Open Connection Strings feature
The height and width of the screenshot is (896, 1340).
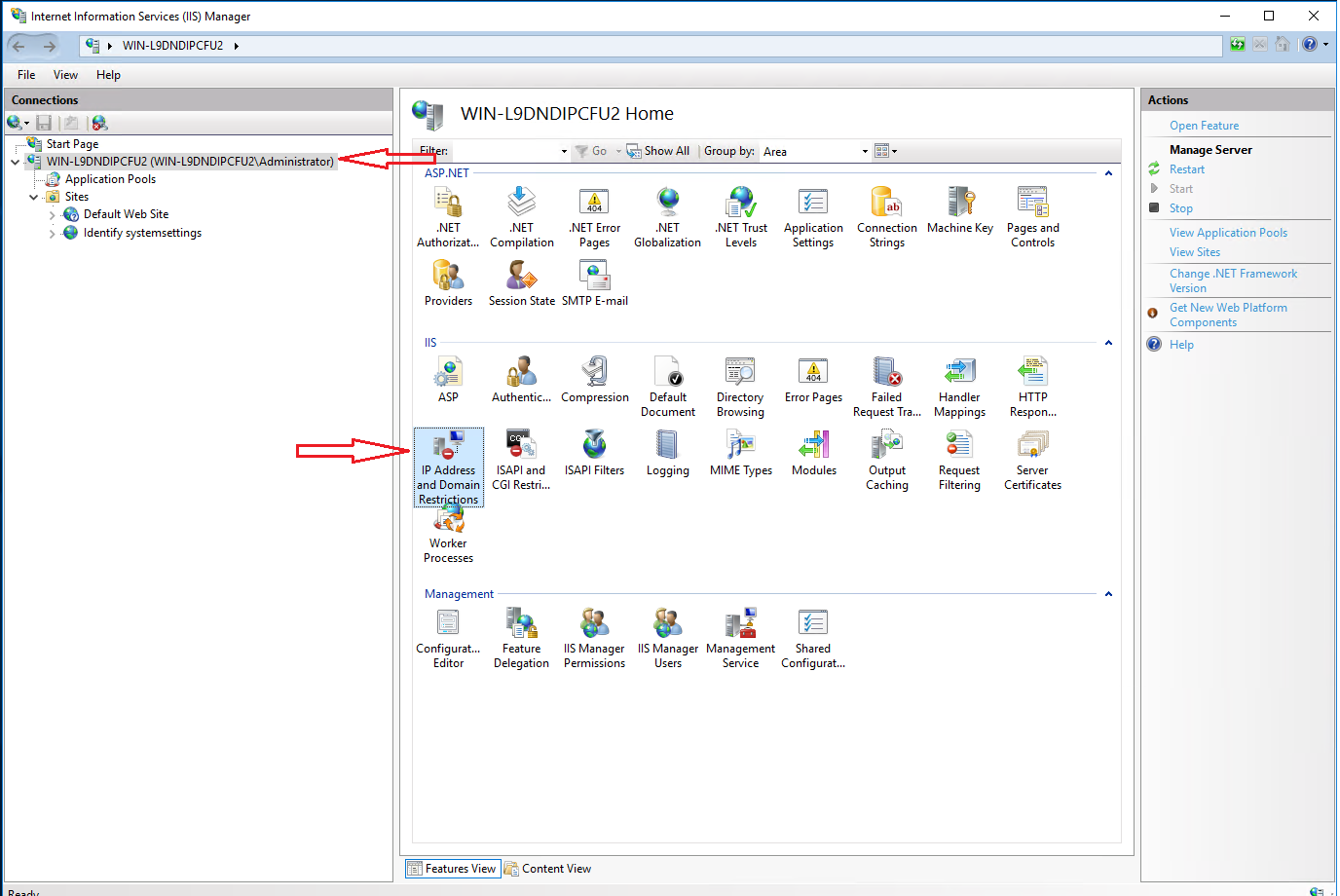click(887, 217)
